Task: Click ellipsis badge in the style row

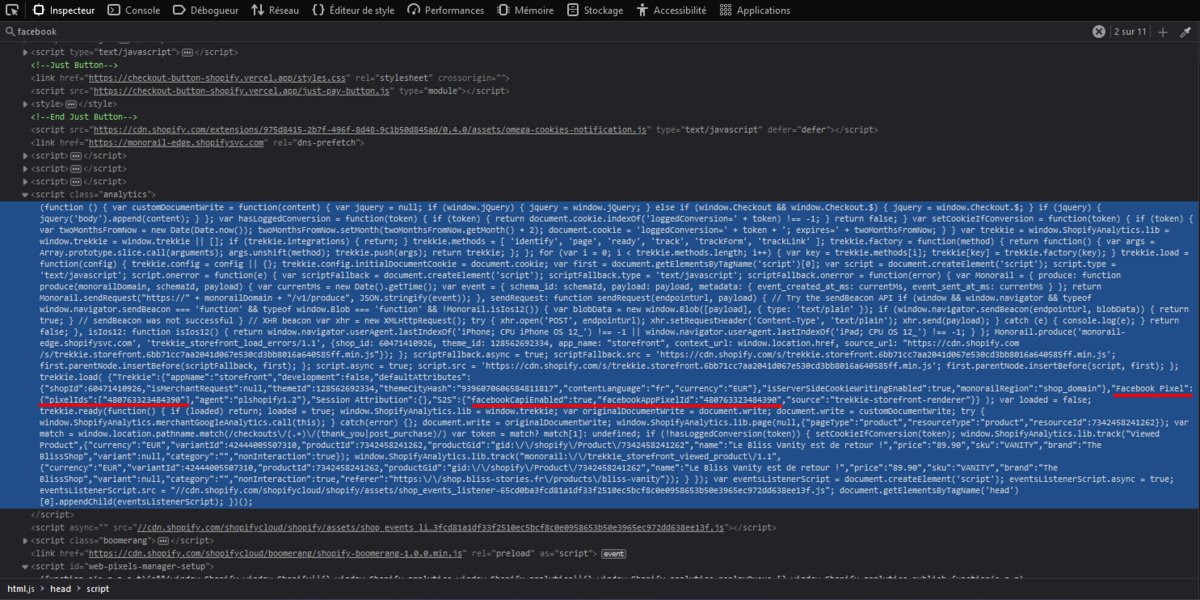Action: (72, 103)
